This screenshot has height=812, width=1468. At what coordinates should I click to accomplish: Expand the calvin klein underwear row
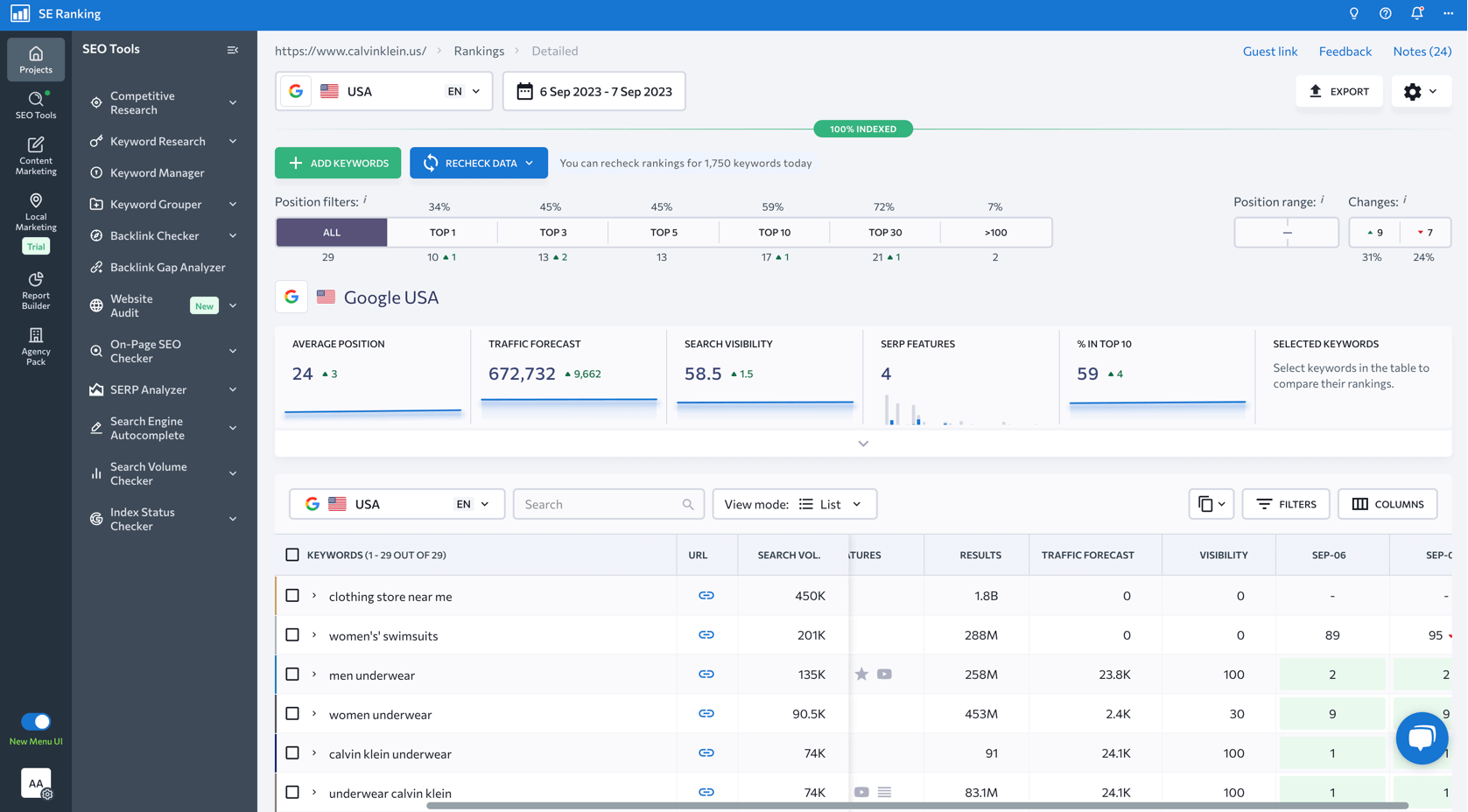[x=314, y=753]
